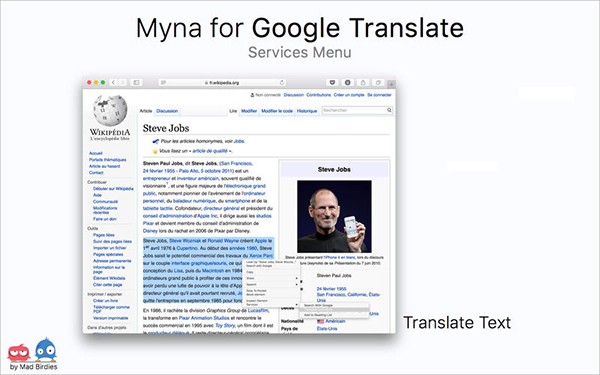Click the Ronald Wayne link
Image resolution: width=600 pixels, height=375 pixels.
(x=223, y=241)
